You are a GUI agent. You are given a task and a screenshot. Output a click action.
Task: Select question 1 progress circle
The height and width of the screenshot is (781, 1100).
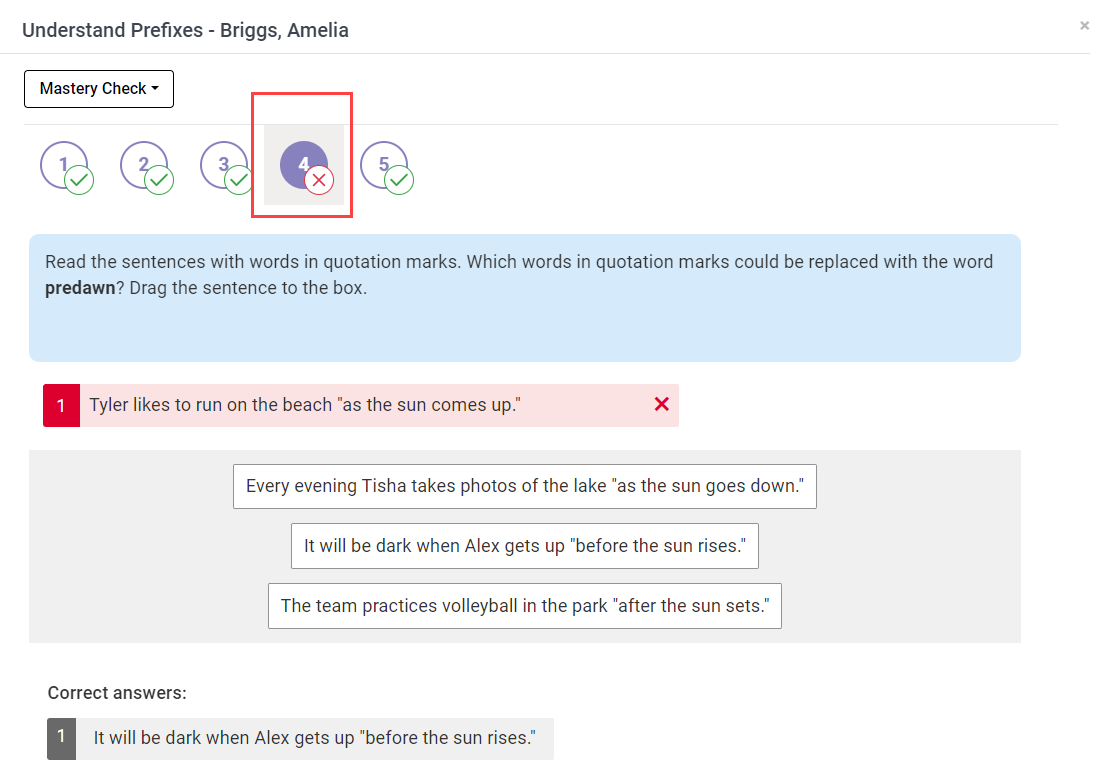coord(65,165)
